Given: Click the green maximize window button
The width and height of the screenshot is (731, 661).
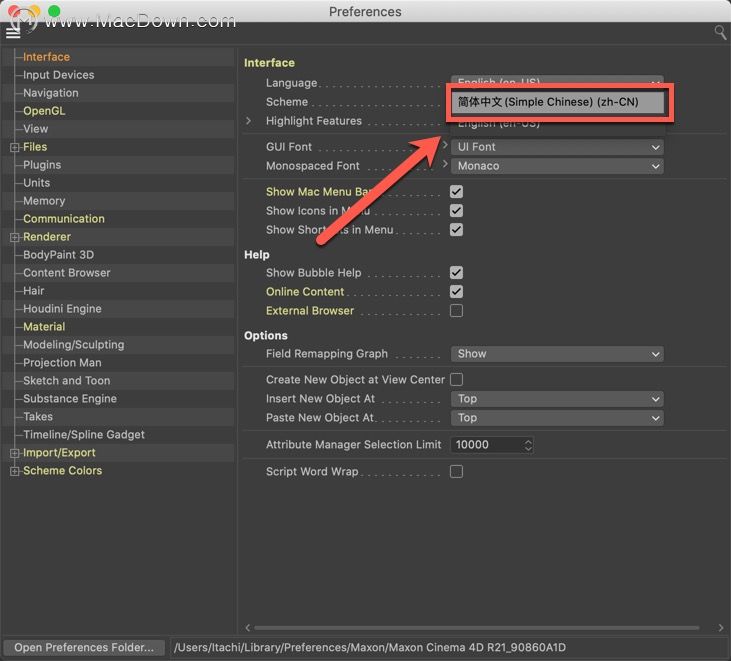Looking at the screenshot, I should [x=54, y=10].
